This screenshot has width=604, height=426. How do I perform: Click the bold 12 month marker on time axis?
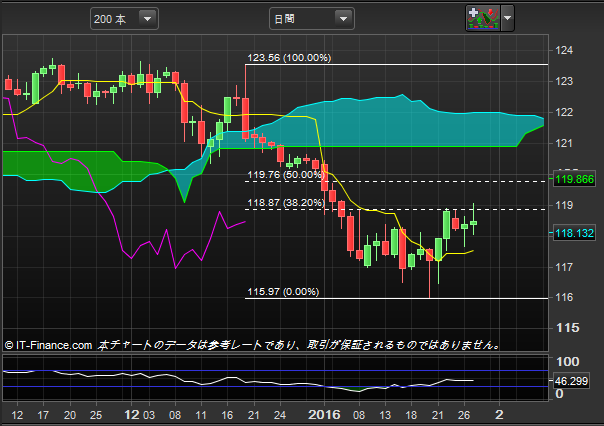[x=132, y=415]
